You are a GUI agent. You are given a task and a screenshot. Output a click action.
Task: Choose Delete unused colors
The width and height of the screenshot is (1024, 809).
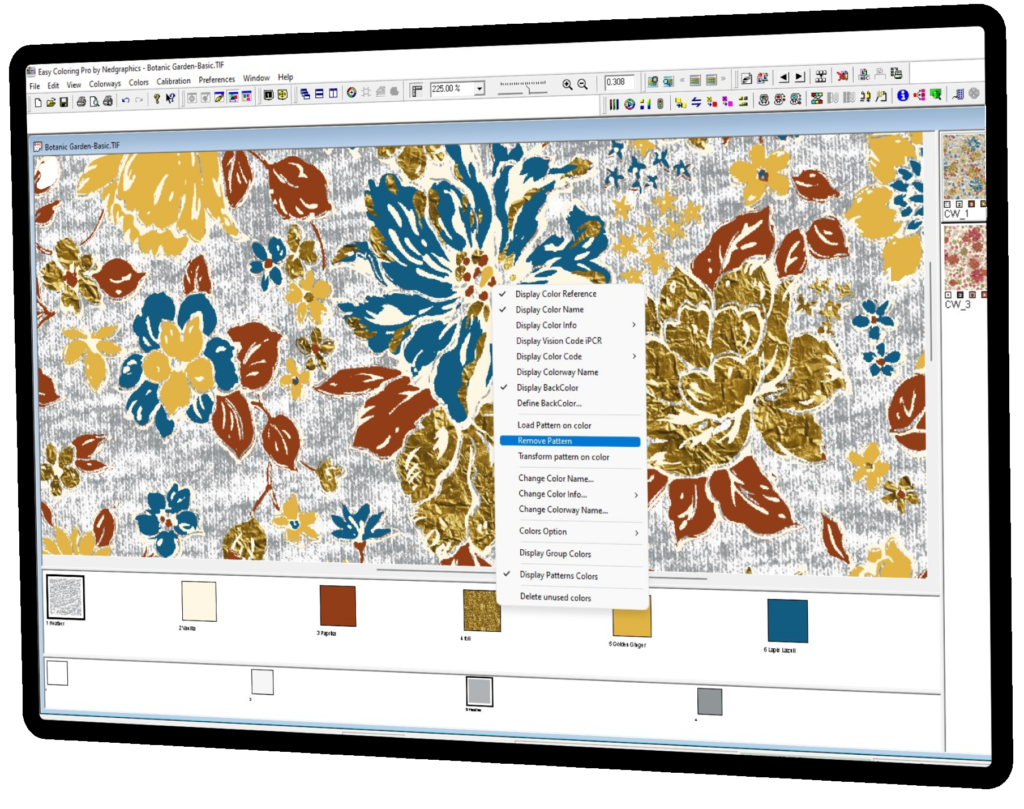[555, 597]
